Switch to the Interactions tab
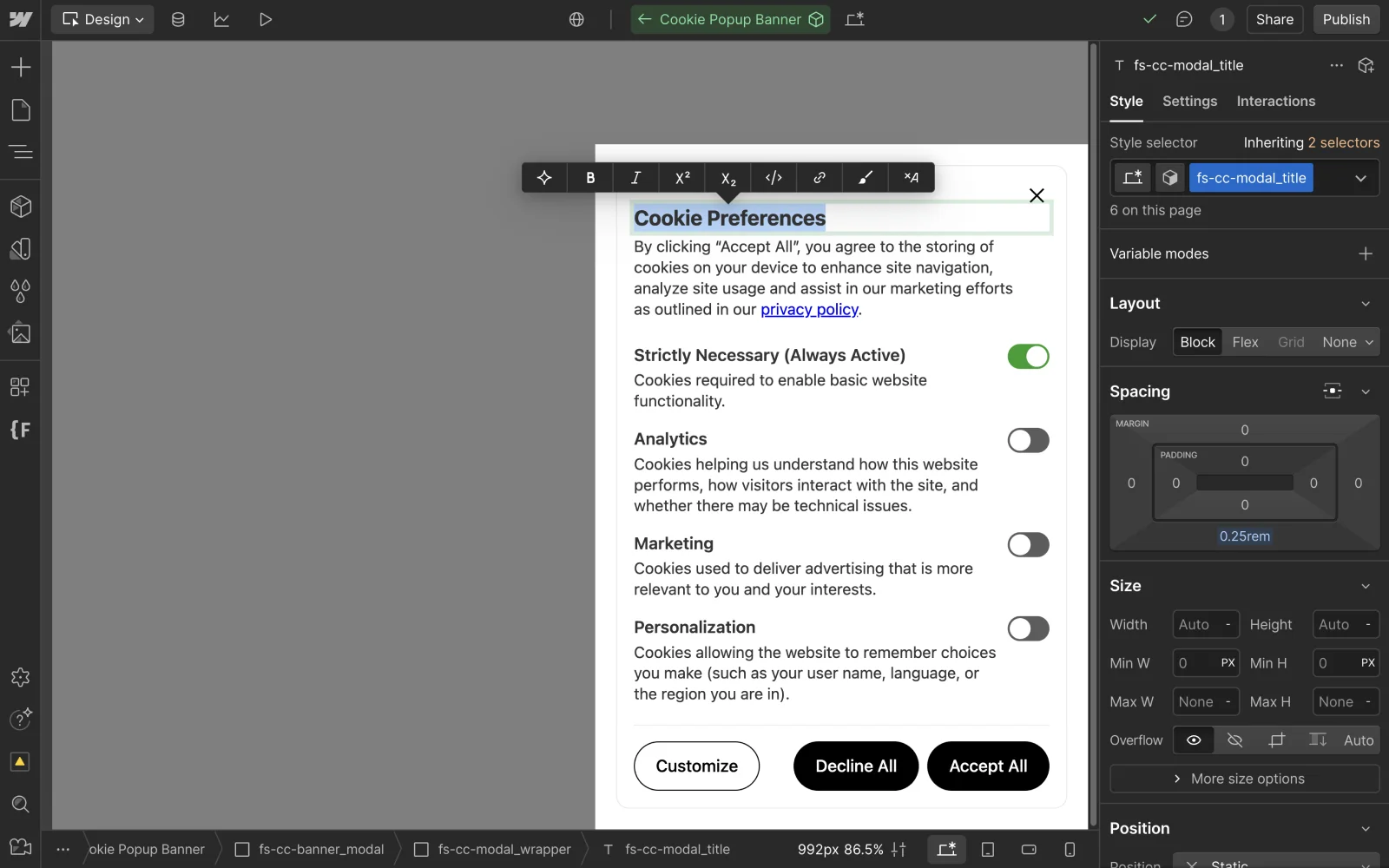 click(1275, 102)
